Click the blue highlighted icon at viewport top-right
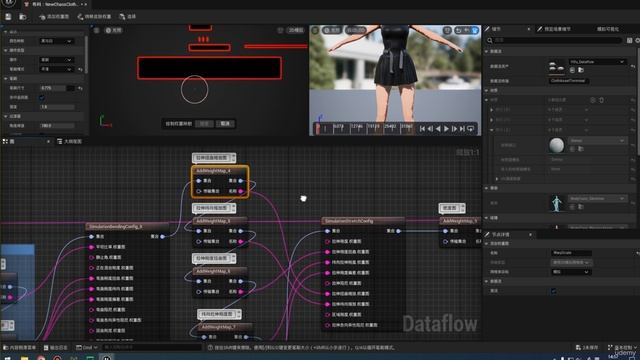 tap(475, 30)
